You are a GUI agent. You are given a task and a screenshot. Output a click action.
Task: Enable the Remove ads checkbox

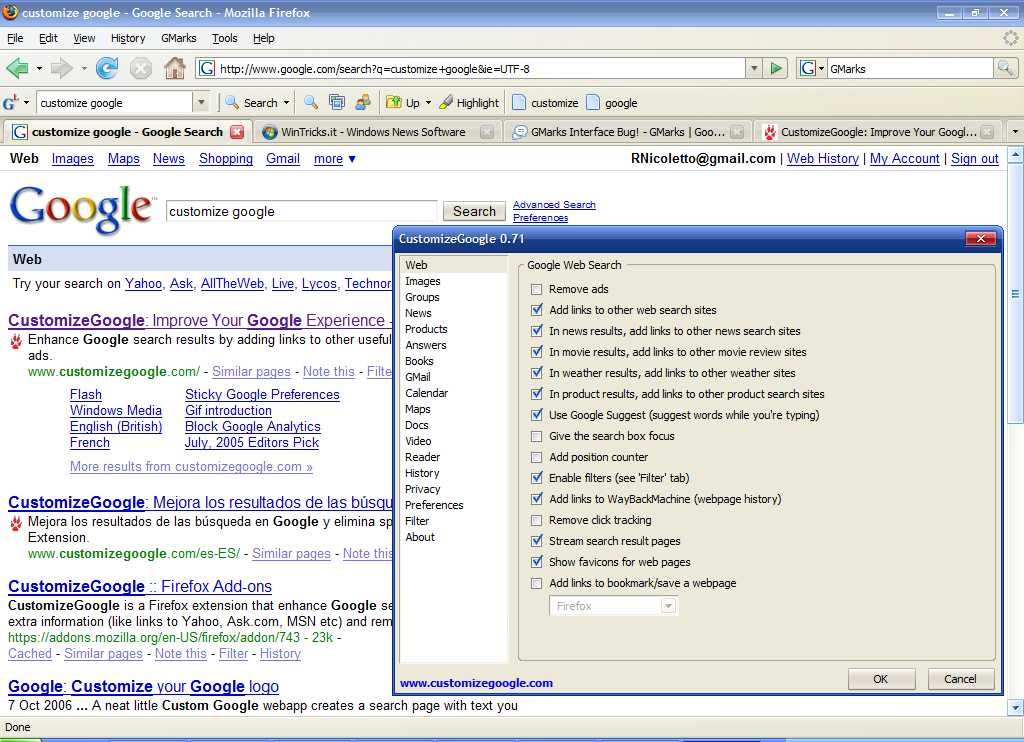(537, 289)
